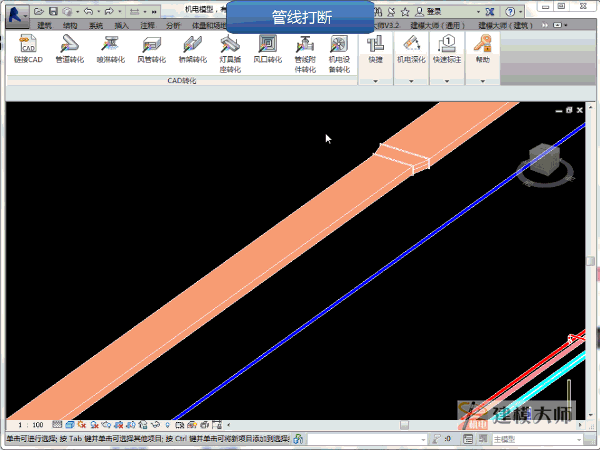Select the 风管转化 tool

(x=152, y=49)
